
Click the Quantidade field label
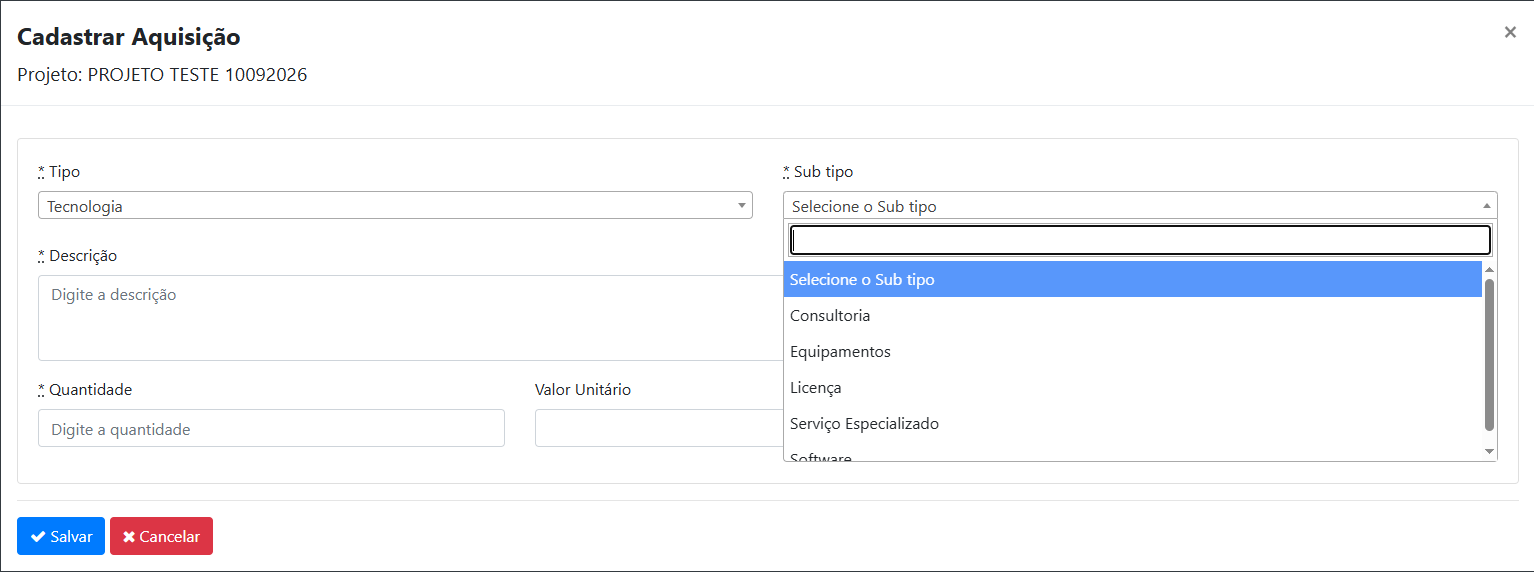tap(85, 390)
